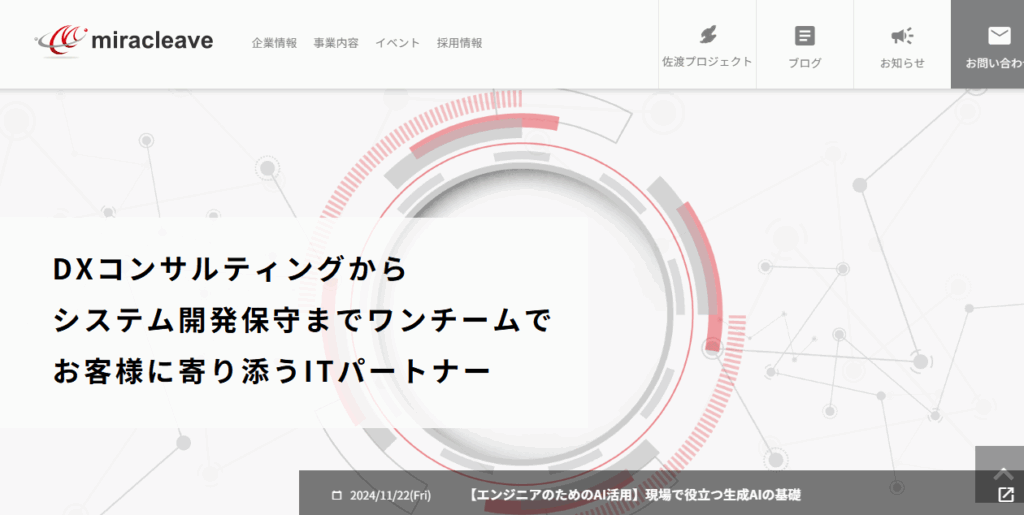Open the イベント menu
Viewport: 1024px width, 515px height.
pos(397,43)
